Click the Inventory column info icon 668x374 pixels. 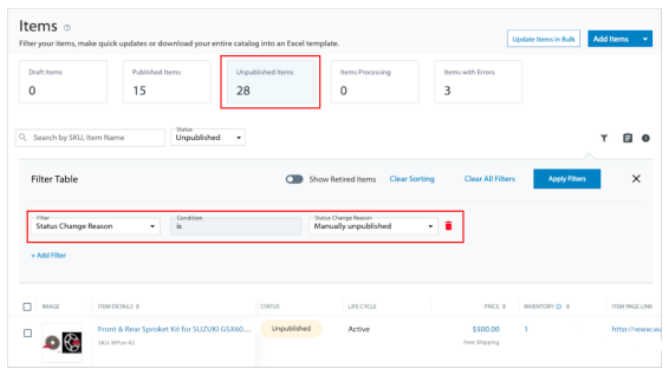[x=559, y=306]
